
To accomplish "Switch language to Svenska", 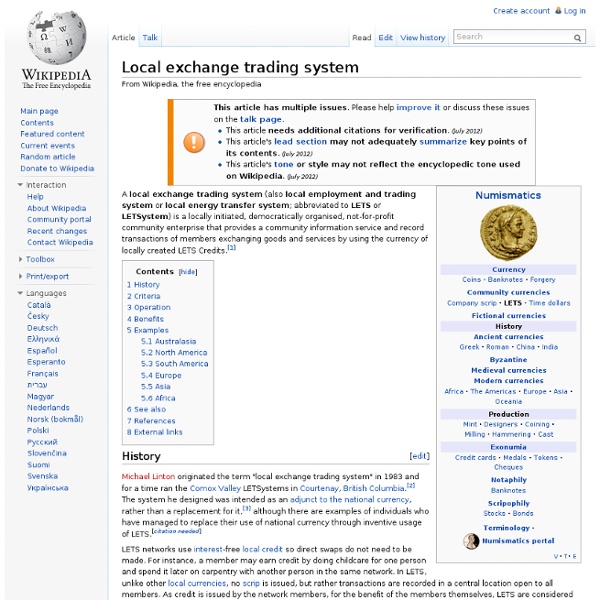I will pyautogui.click(x=42, y=476).
